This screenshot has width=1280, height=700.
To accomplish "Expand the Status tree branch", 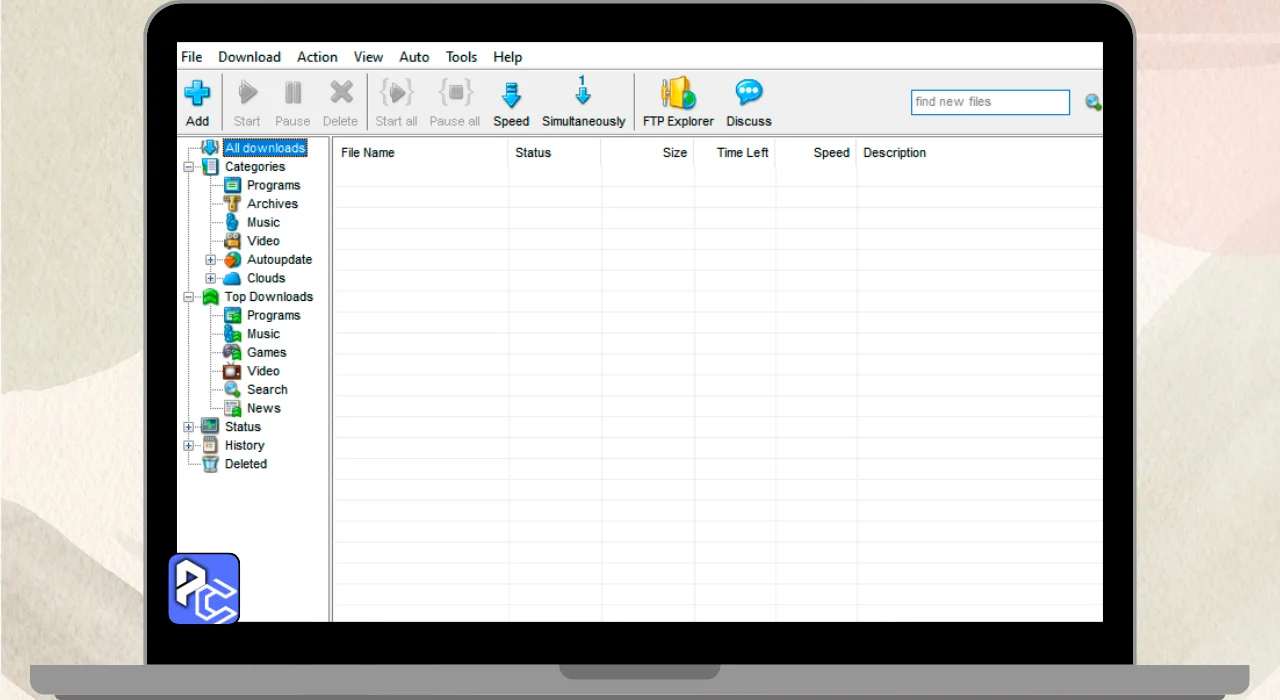I will point(189,427).
